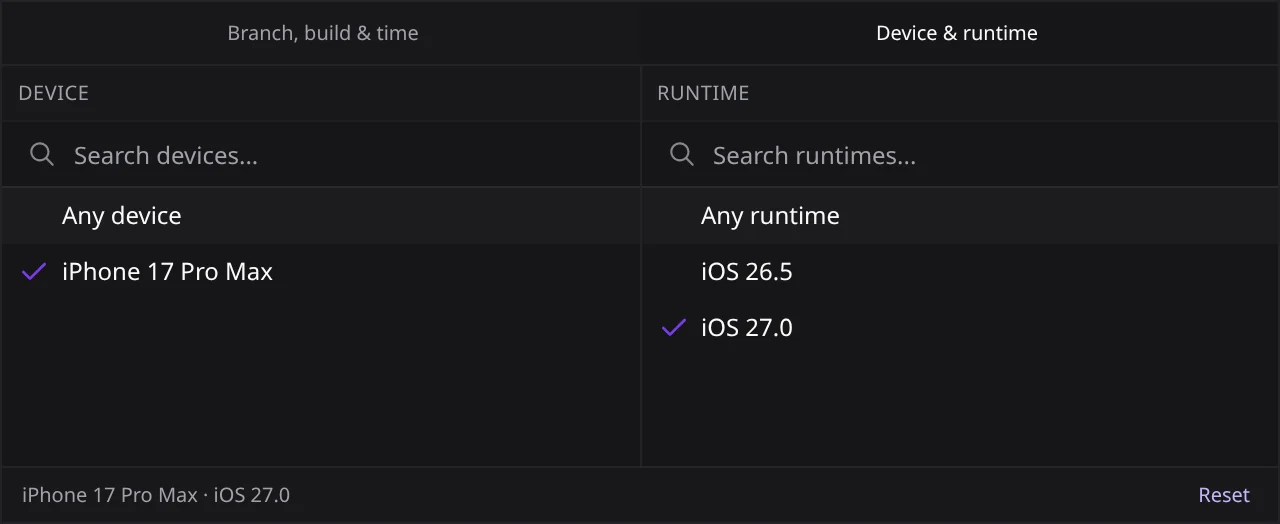Click the Search devices input field

pos(320,155)
